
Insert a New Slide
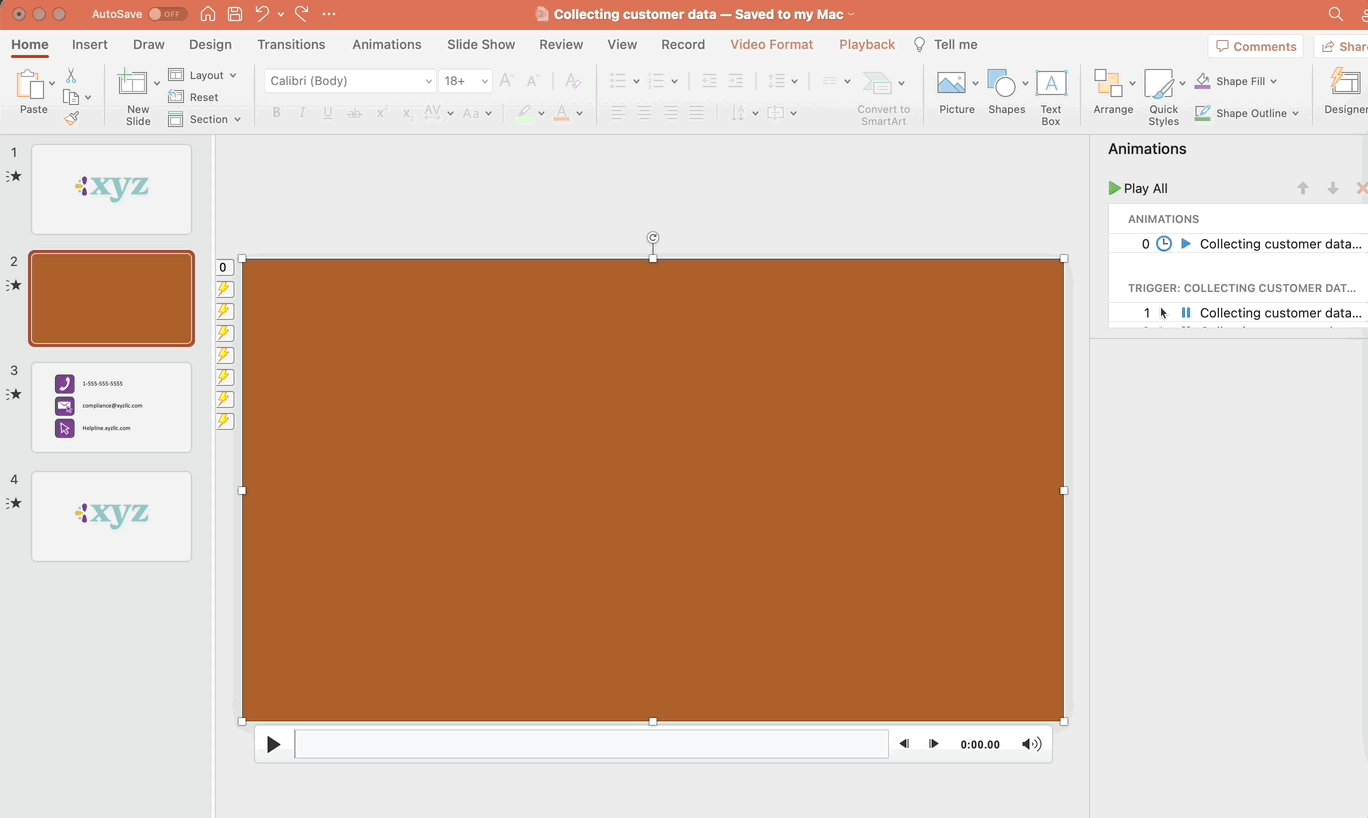coord(138,98)
